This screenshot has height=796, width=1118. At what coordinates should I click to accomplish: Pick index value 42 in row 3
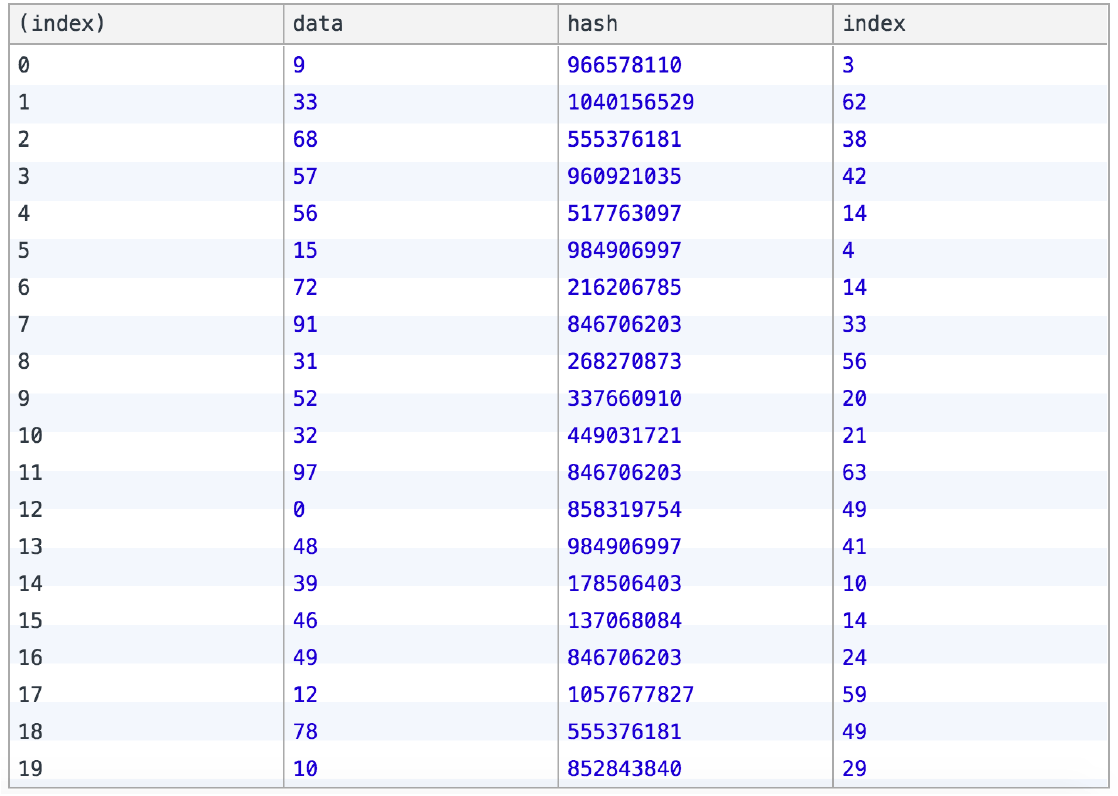(x=855, y=177)
